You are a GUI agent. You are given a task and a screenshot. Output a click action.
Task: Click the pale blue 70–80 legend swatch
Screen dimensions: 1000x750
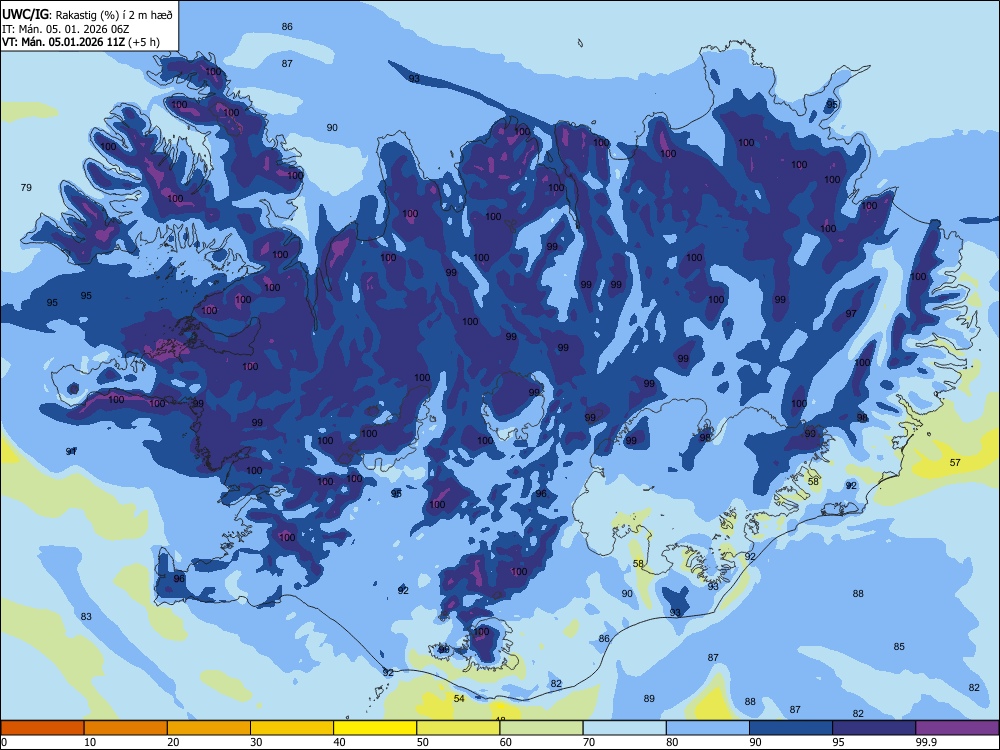[x=624, y=728]
